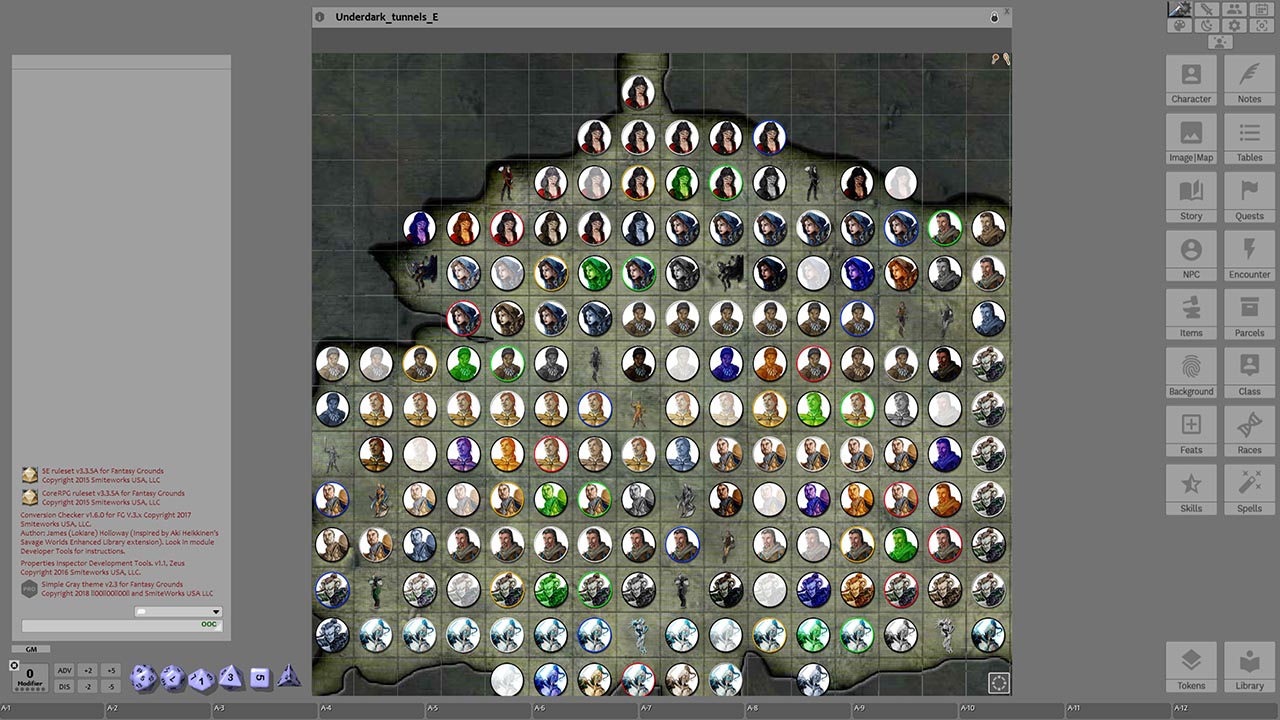Open the Party Sheet icon

[x=1234, y=9]
